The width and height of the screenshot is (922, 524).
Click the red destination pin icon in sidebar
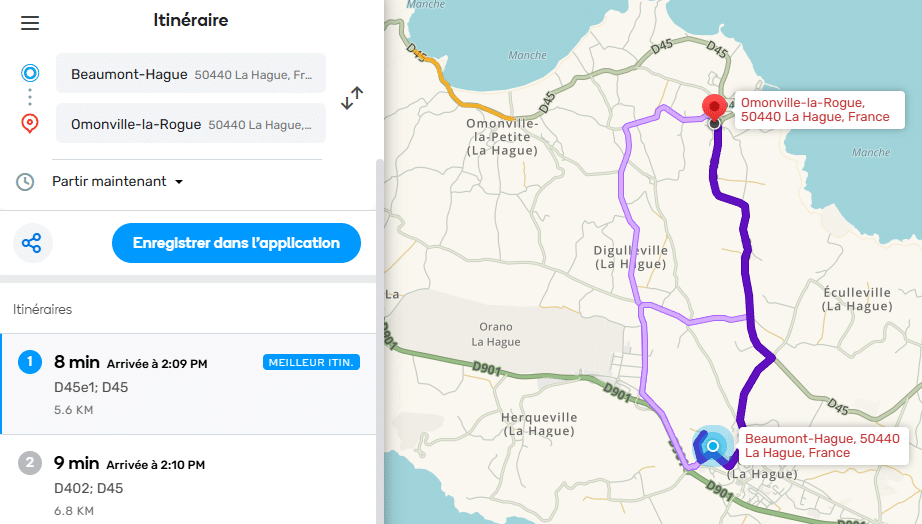(30, 124)
